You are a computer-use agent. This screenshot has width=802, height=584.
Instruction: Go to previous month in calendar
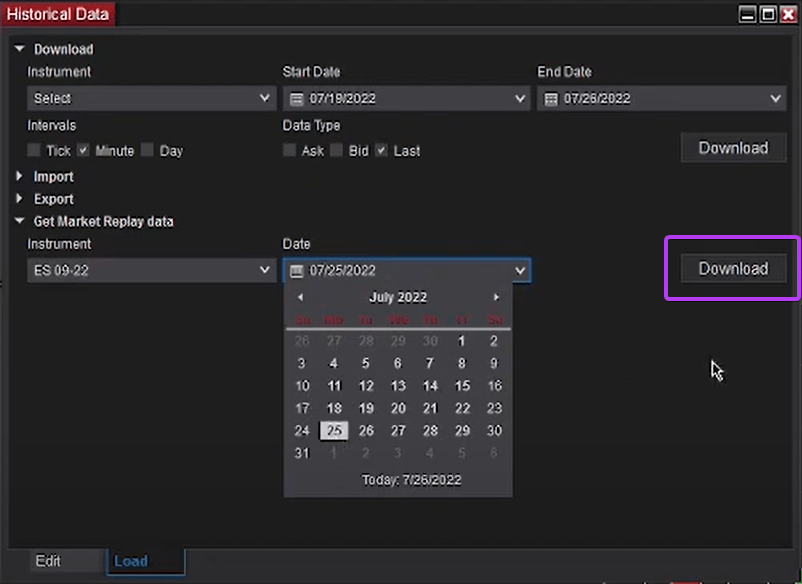[x=300, y=297]
